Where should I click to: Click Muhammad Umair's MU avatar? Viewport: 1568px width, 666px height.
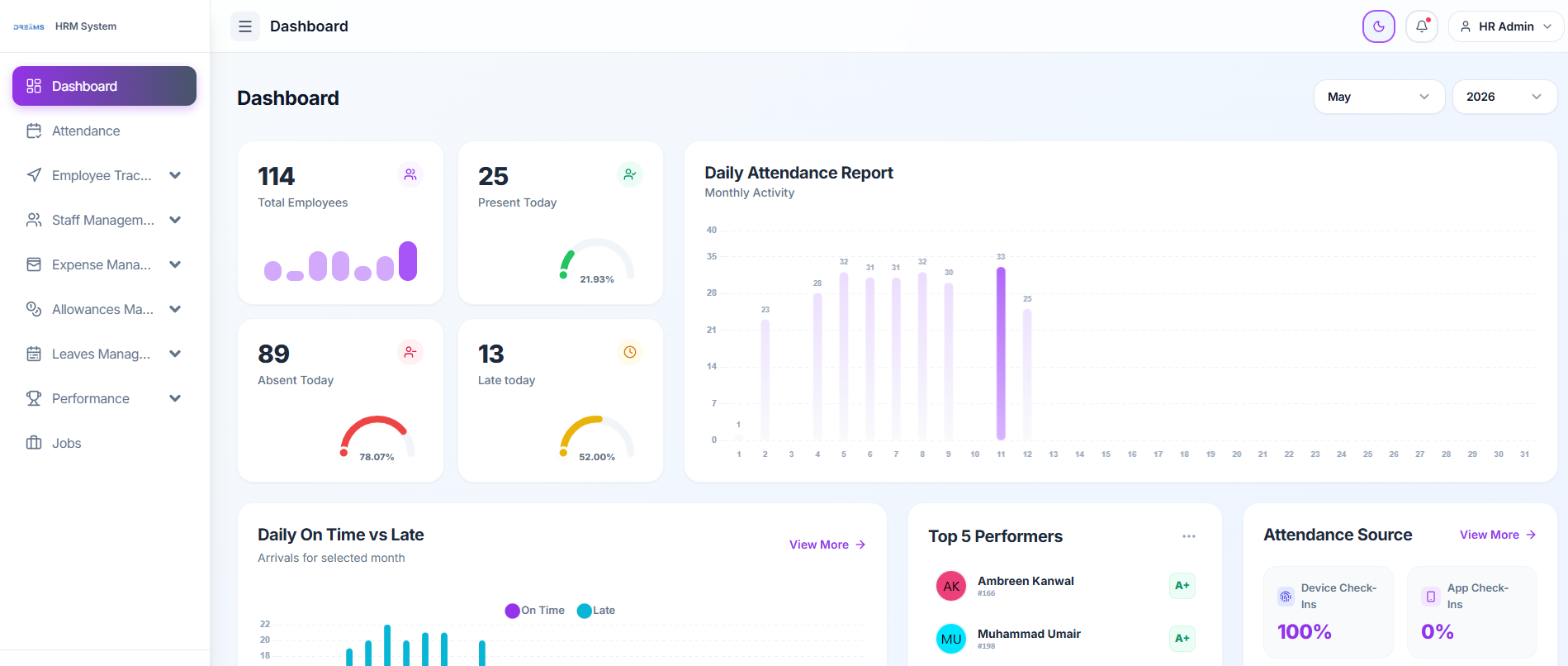pyautogui.click(x=951, y=639)
